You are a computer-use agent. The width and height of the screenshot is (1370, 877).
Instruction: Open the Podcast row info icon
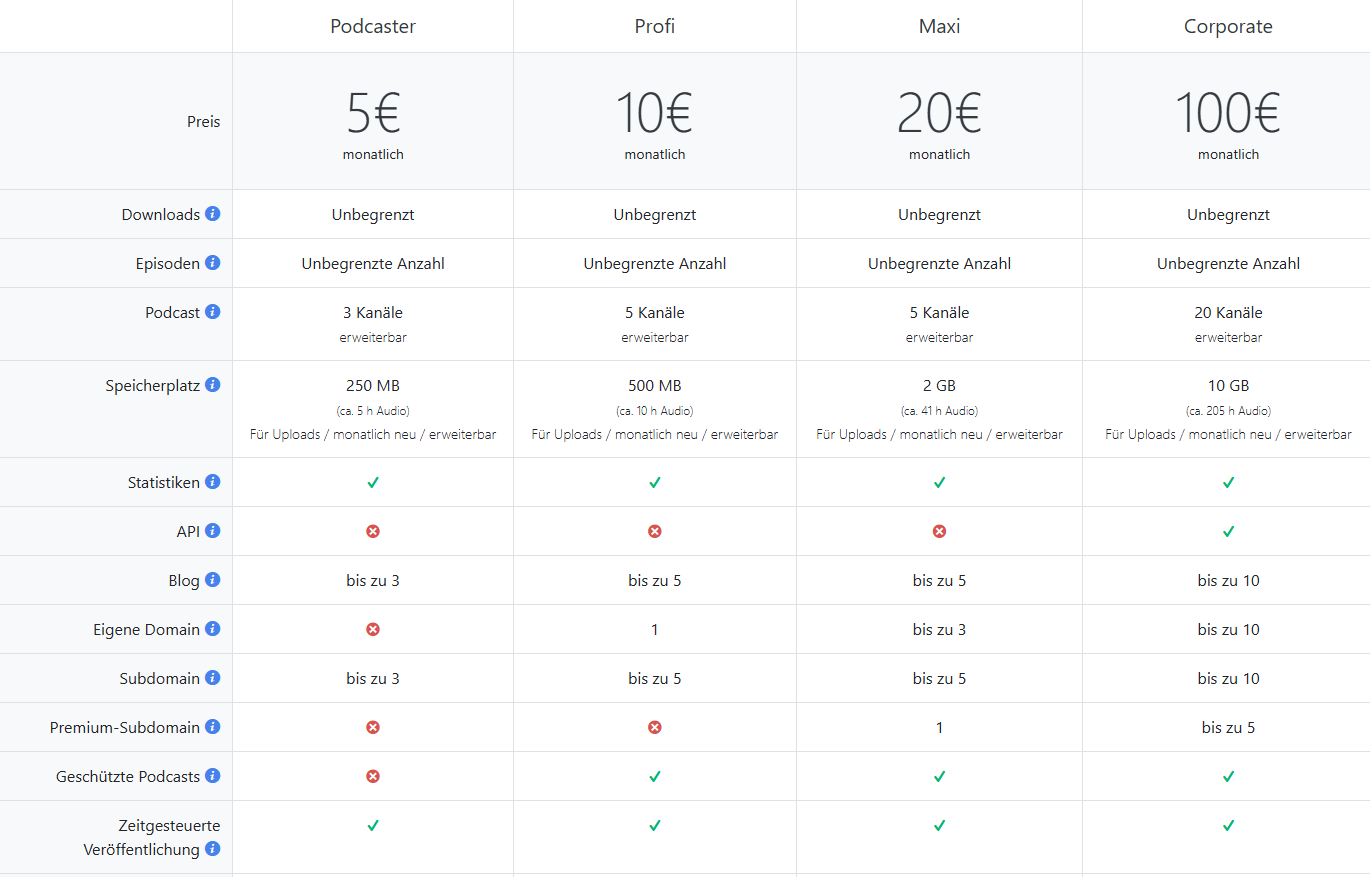coord(213,312)
